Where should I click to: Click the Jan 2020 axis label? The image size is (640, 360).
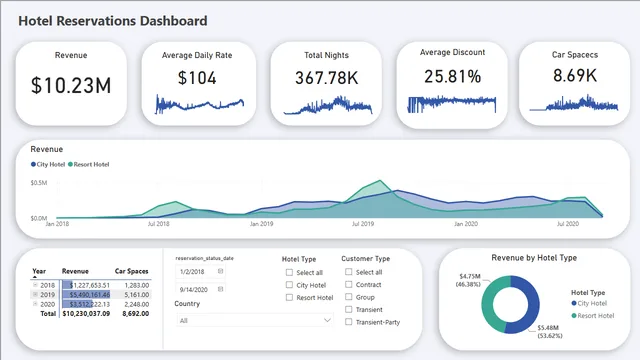tap(466, 224)
